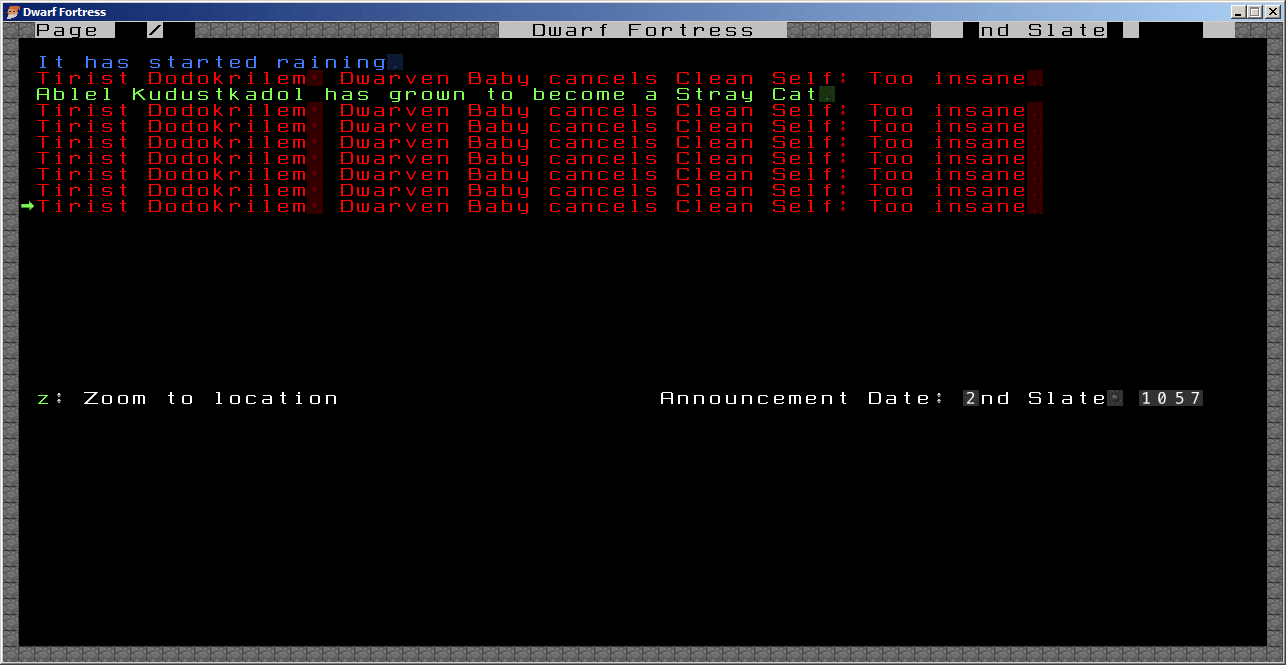Click the 'Dwarf Fortress' window title text
This screenshot has height=665, width=1286.
coord(64,12)
